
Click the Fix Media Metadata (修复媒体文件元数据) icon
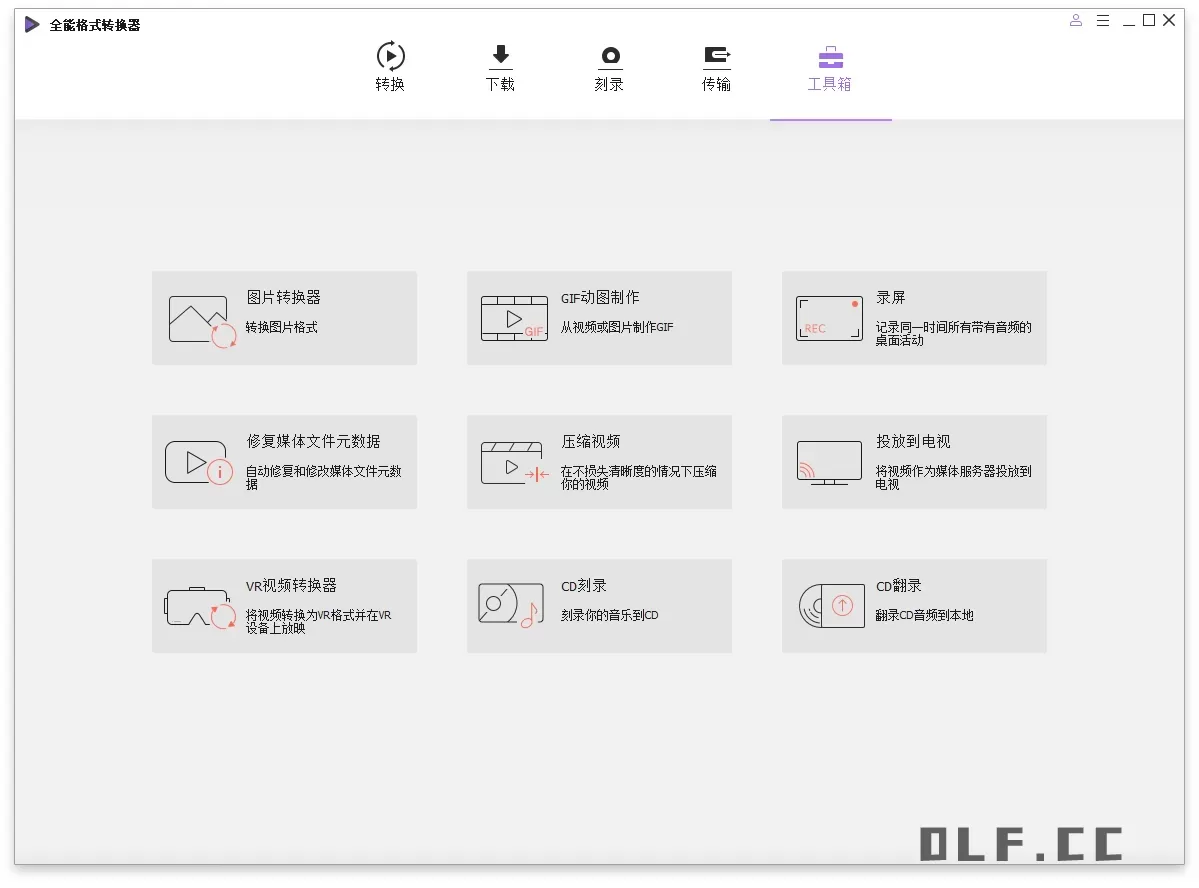tap(199, 463)
